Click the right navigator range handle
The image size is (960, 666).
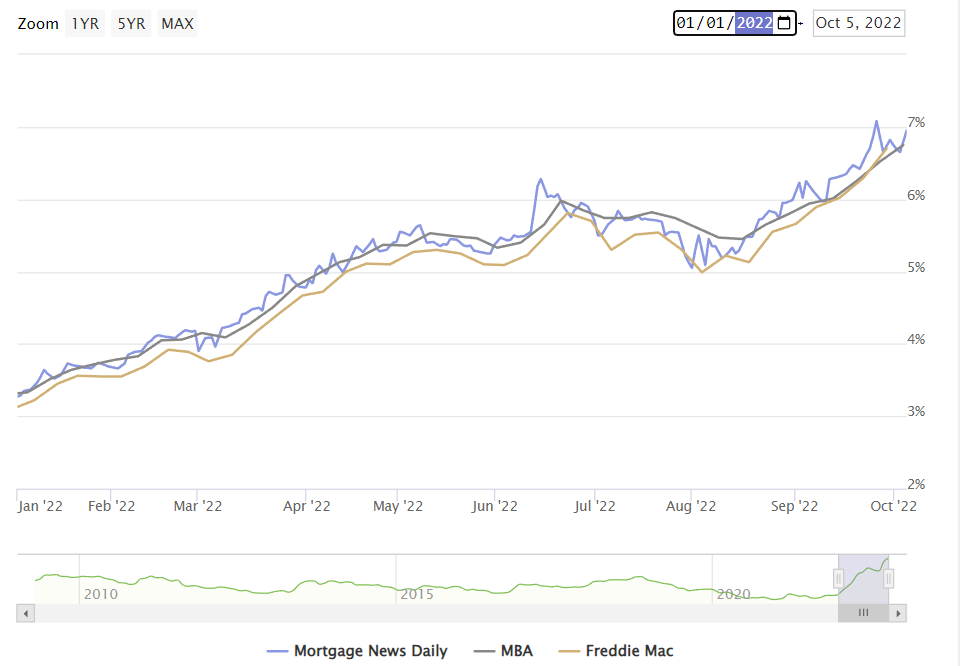click(888, 578)
